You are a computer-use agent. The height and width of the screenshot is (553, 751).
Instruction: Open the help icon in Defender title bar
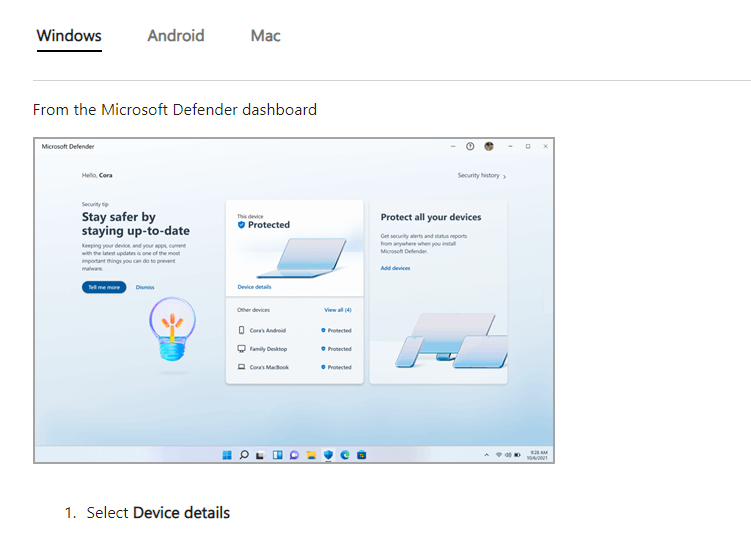tap(470, 147)
